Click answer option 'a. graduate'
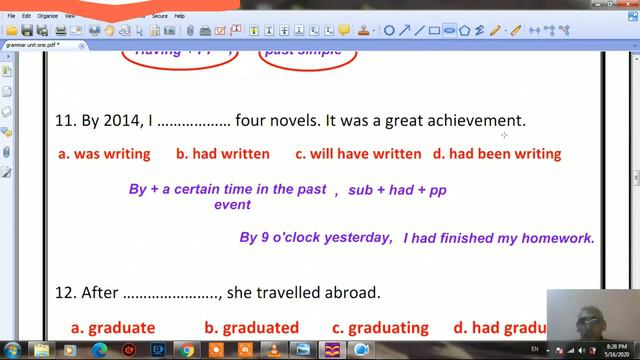Viewport: 640px width, 360px height. [113, 328]
